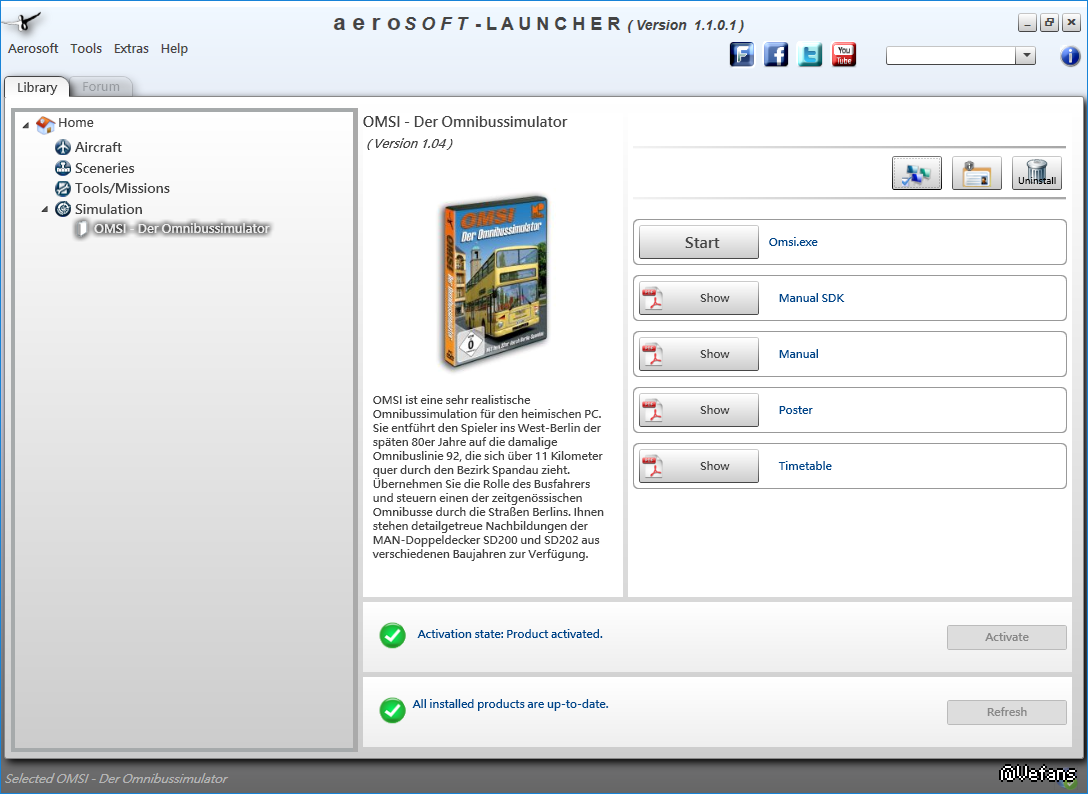Select Tools/Missions in the library tree
Image resolution: width=1088 pixels, height=794 pixels.
[x=122, y=188]
